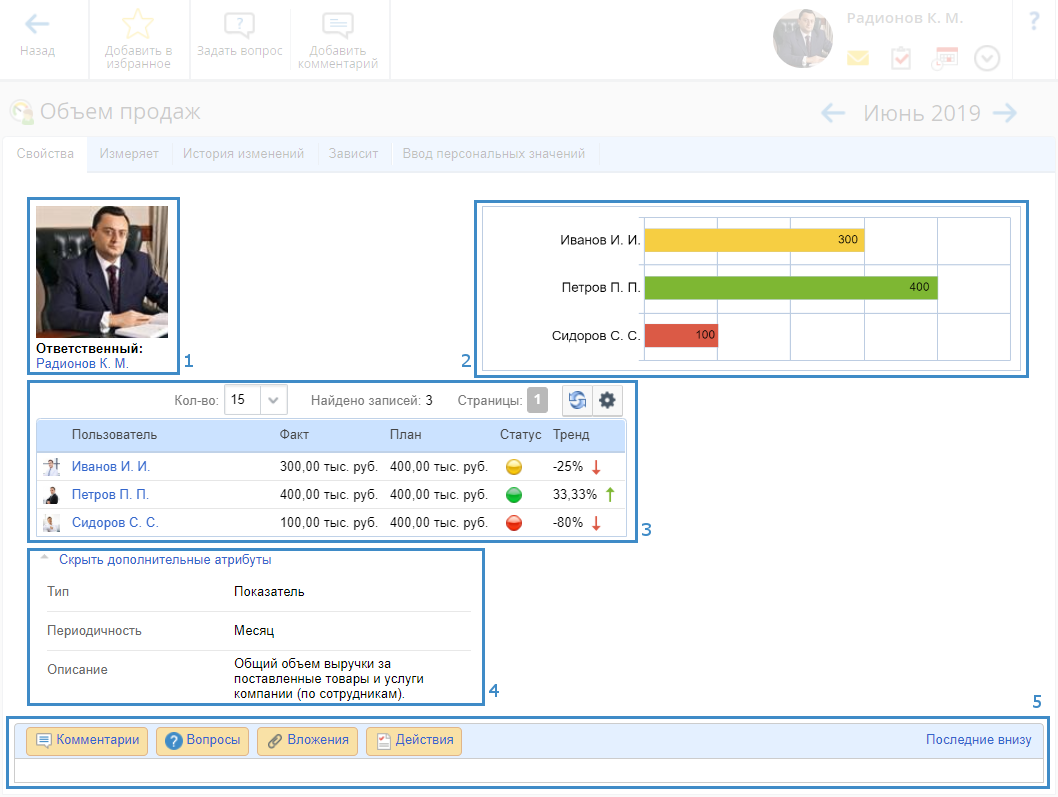Open user link Петров П. П.

coord(110,495)
